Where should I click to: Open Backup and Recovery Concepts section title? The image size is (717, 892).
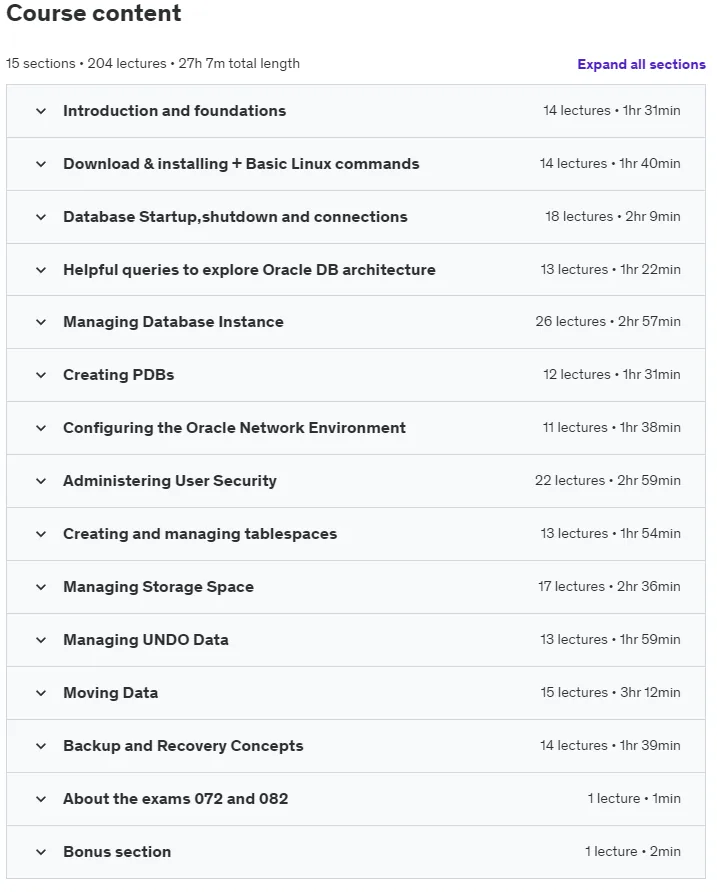[x=183, y=745]
